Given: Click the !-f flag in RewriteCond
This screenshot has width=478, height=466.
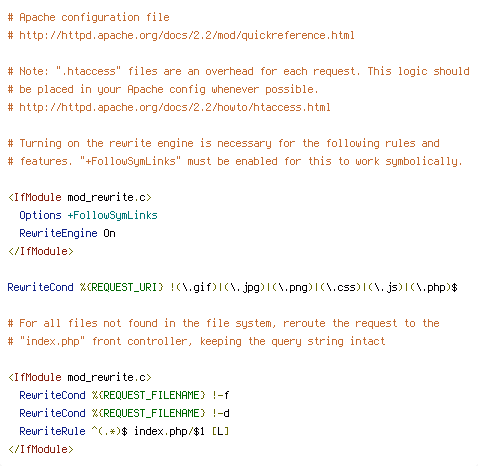Looking at the screenshot, I should 221,395.
